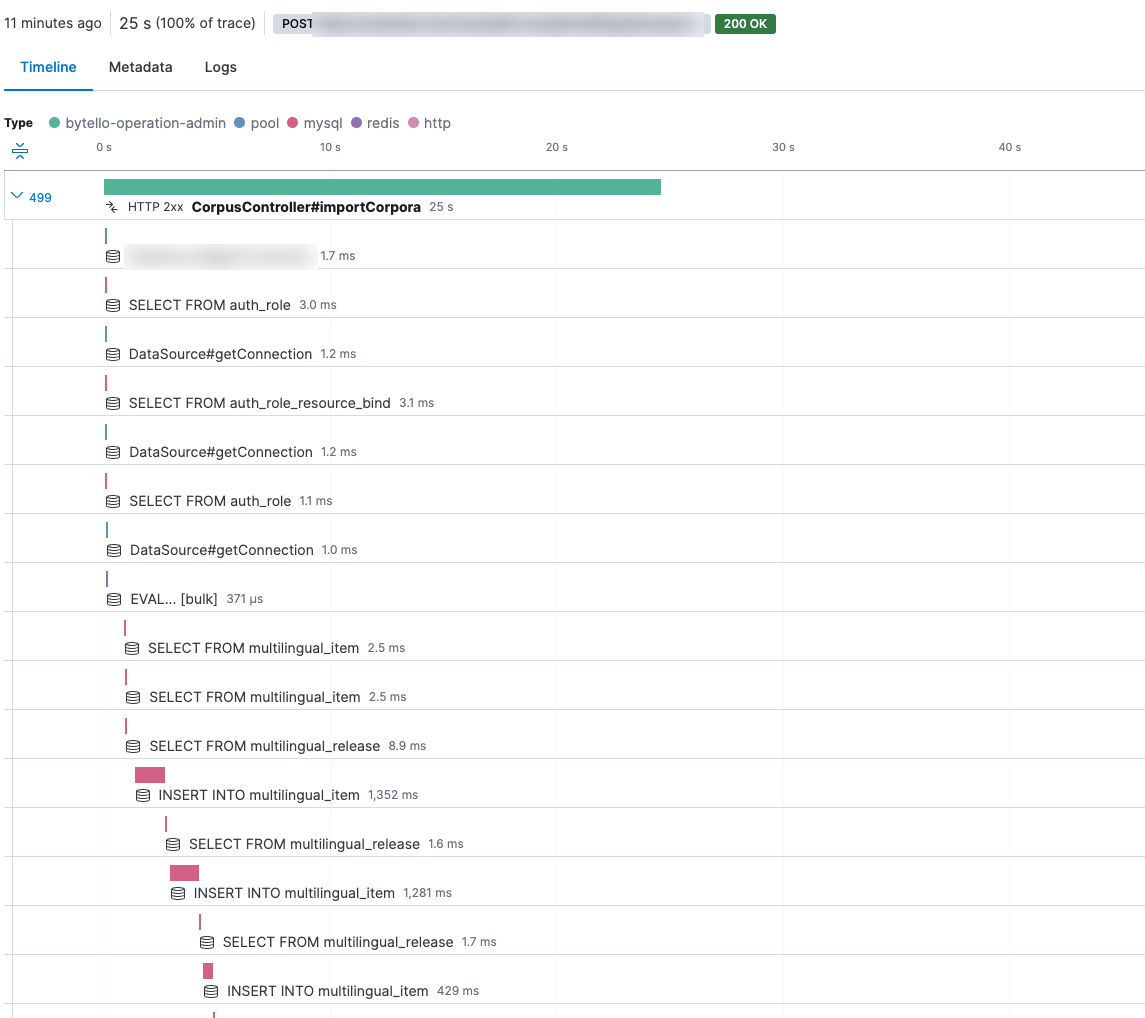Viewport: 1145px width, 1018px height.
Task: Click the collapse-all spans icon
Action: [x=20, y=151]
